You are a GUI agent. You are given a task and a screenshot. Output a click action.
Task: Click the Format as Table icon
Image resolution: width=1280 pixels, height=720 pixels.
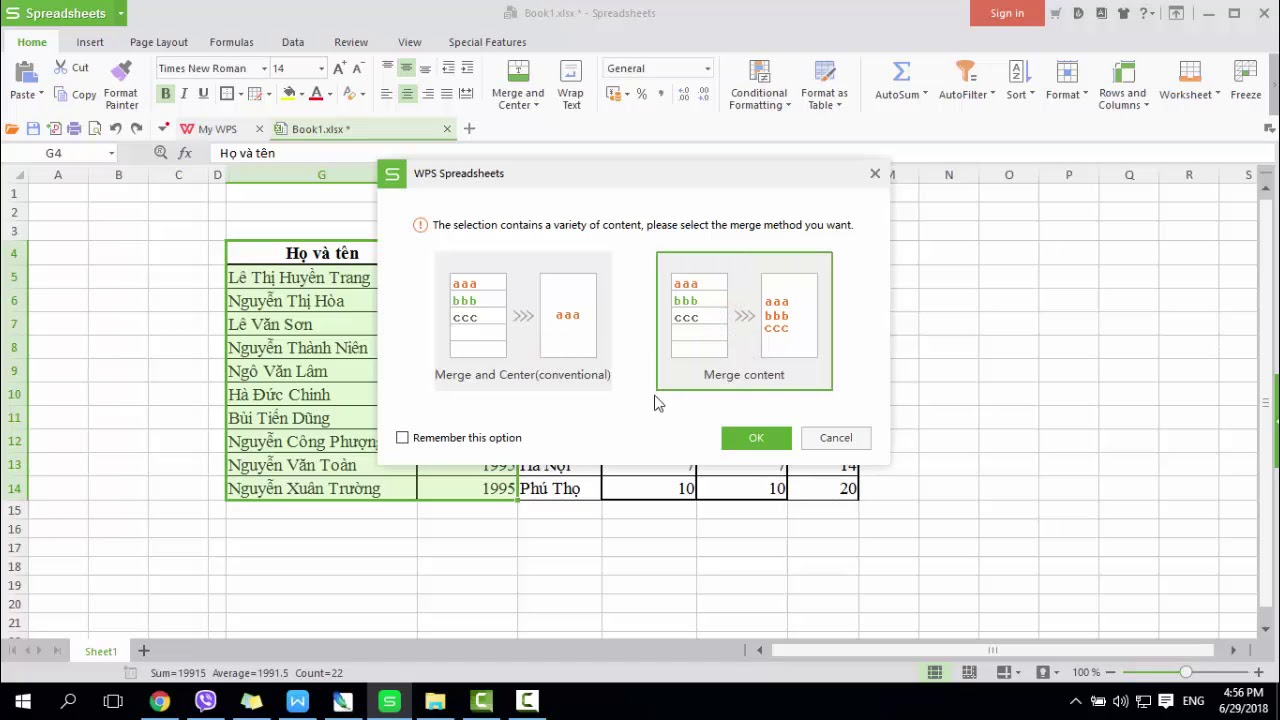(x=824, y=72)
